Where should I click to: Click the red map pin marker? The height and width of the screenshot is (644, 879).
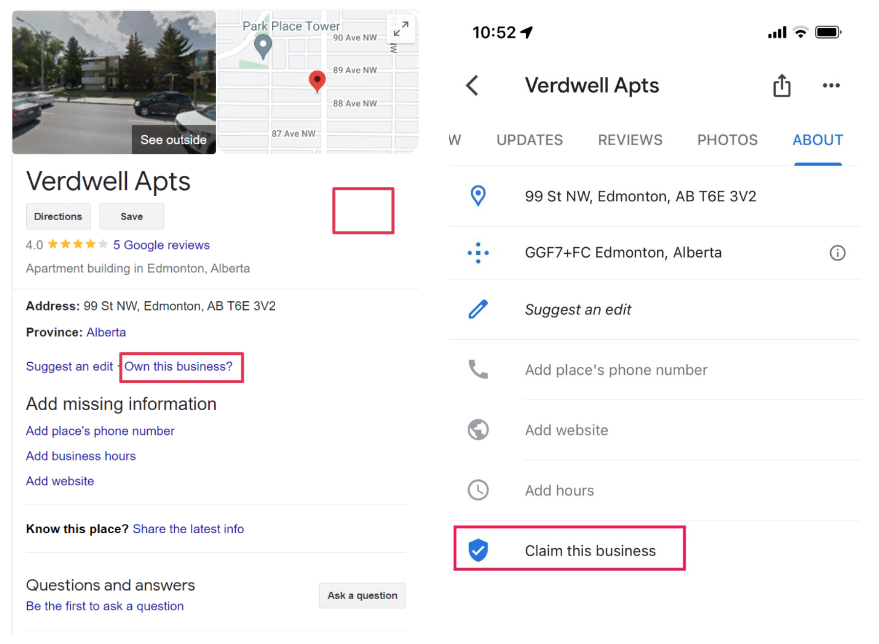(317, 81)
